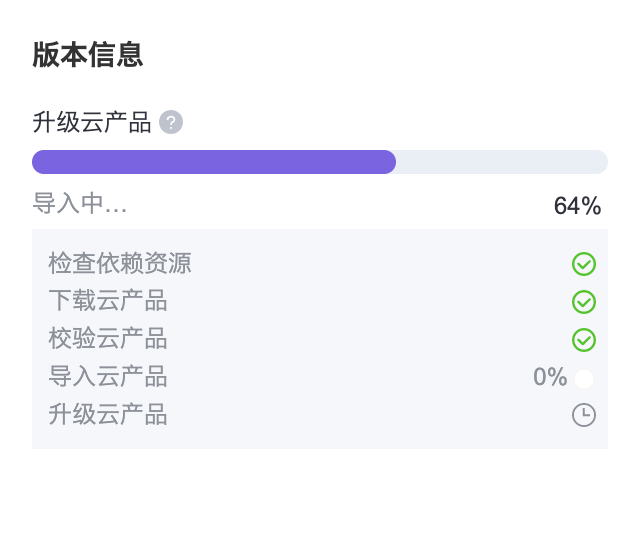644x546 pixels.
Task: Click the clock pending icon in the last step row
Action: [584, 415]
